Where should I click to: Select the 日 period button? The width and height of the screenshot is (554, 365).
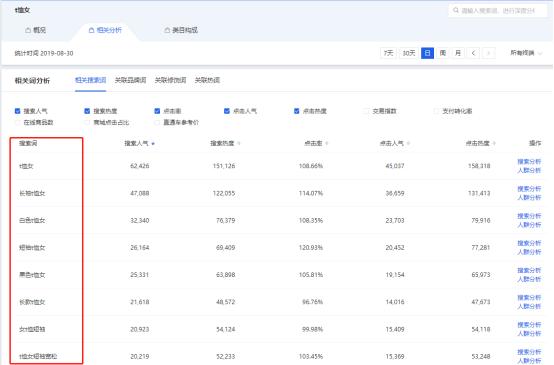click(x=428, y=53)
